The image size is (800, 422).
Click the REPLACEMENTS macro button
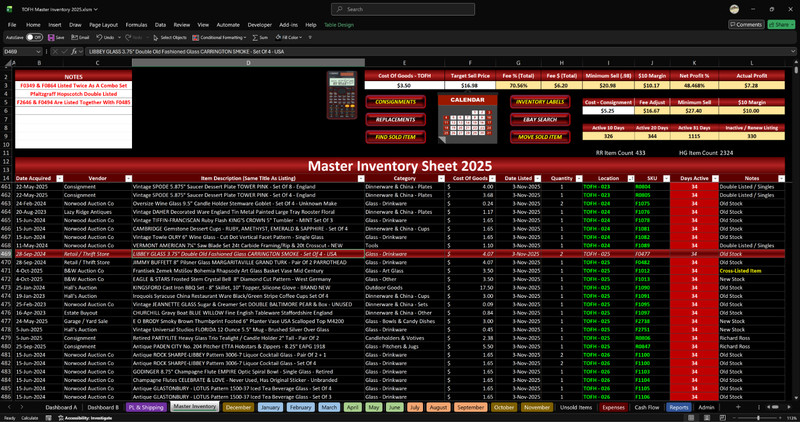(395, 119)
